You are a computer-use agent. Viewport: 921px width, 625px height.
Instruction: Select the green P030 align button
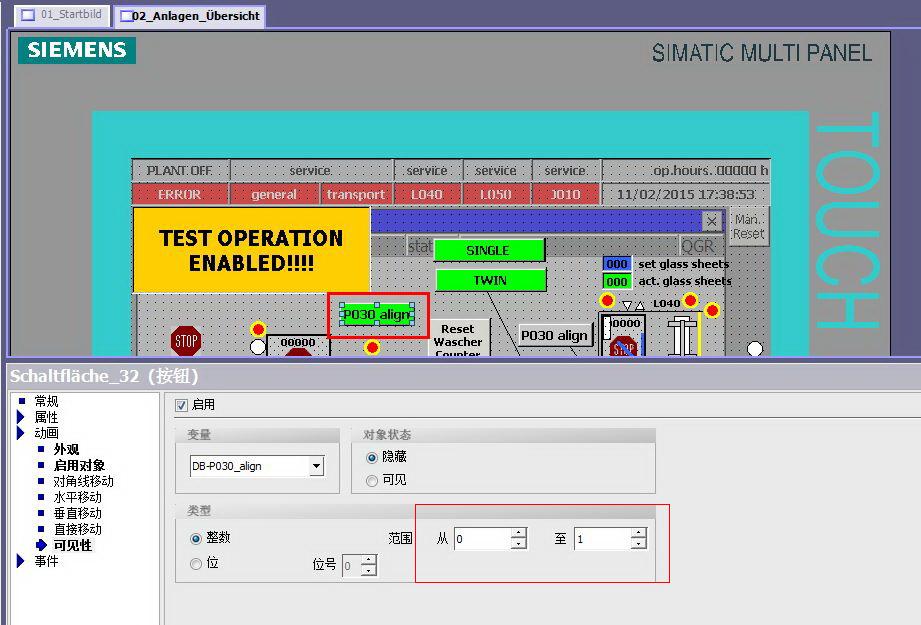point(377,315)
